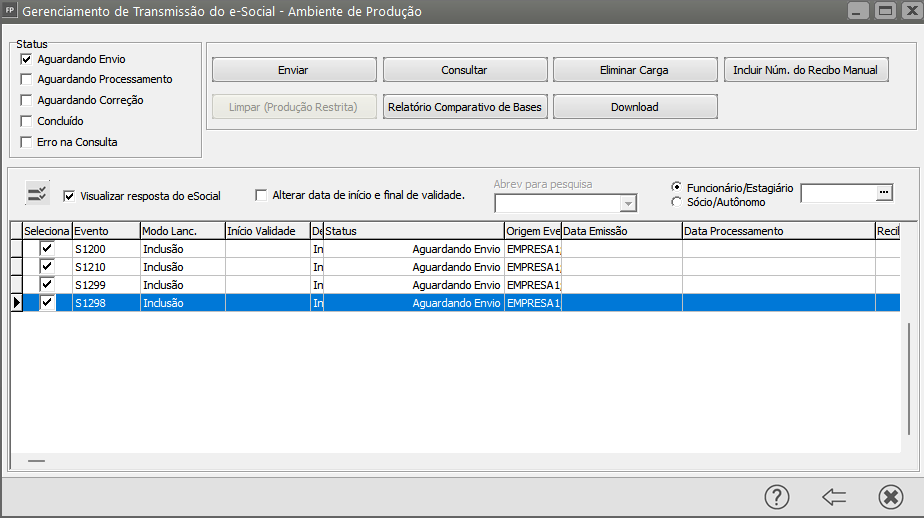
Task: Check Alterar data de início e final de validade
Action: click(262, 195)
